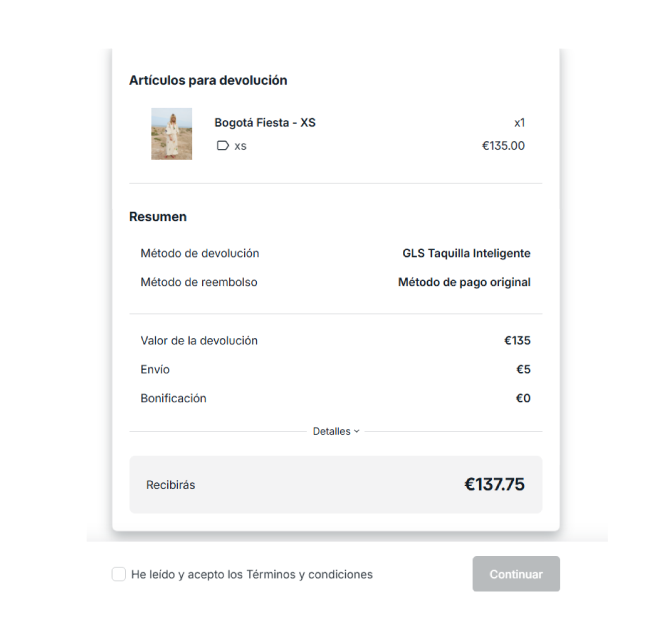Image resolution: width=665 pixels, height=627 pixels.
Task: Accept the Términos y condiciones checkbox
Action: [119, 575]
